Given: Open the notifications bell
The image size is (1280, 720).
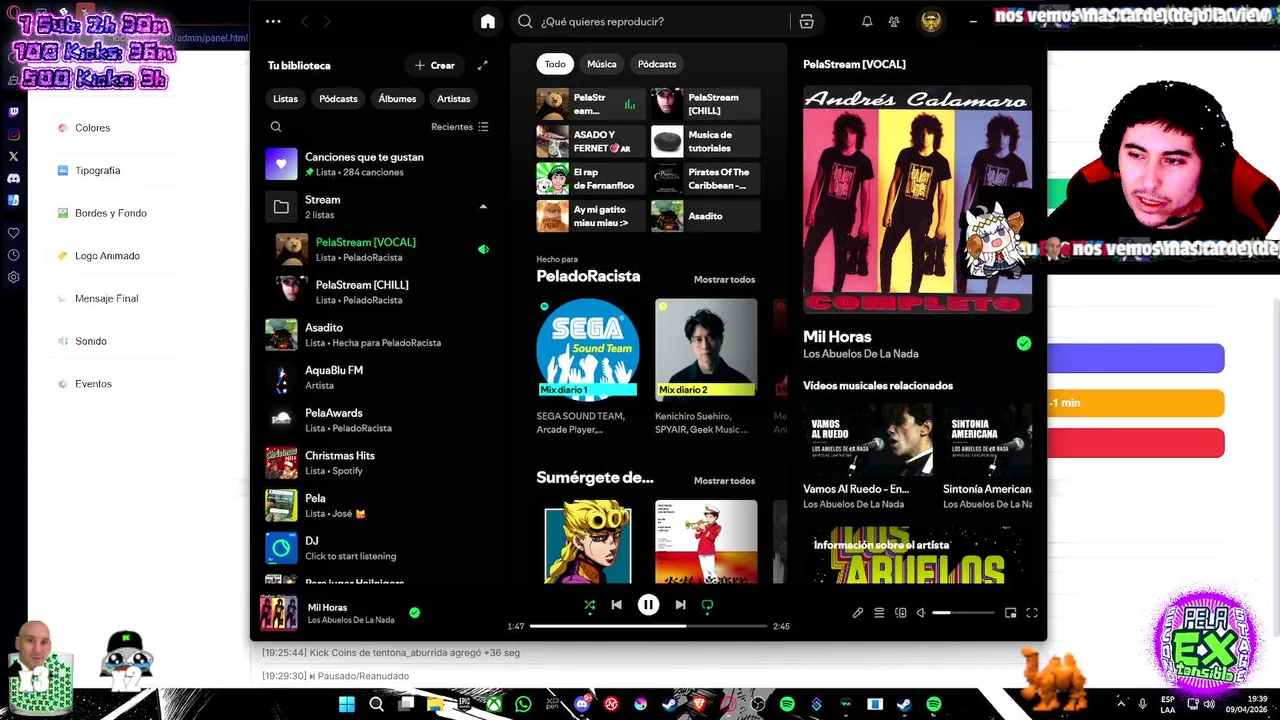Looking at the screenshot, I should click(x=867, y=21).
